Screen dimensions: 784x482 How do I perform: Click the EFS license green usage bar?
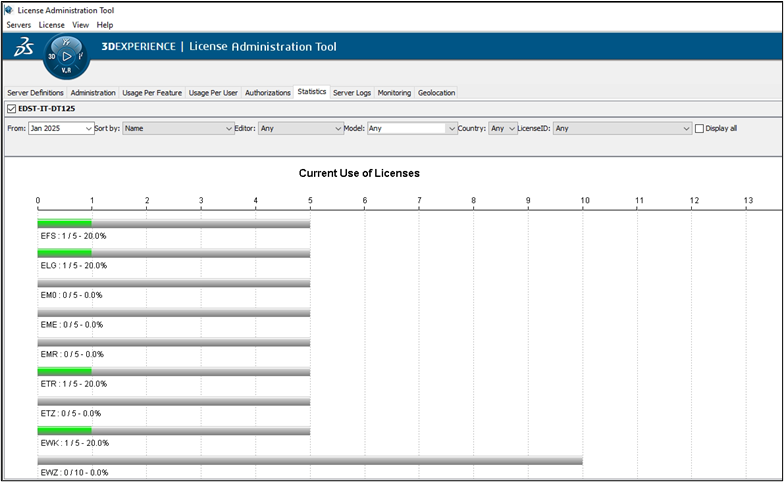(65, 224)
